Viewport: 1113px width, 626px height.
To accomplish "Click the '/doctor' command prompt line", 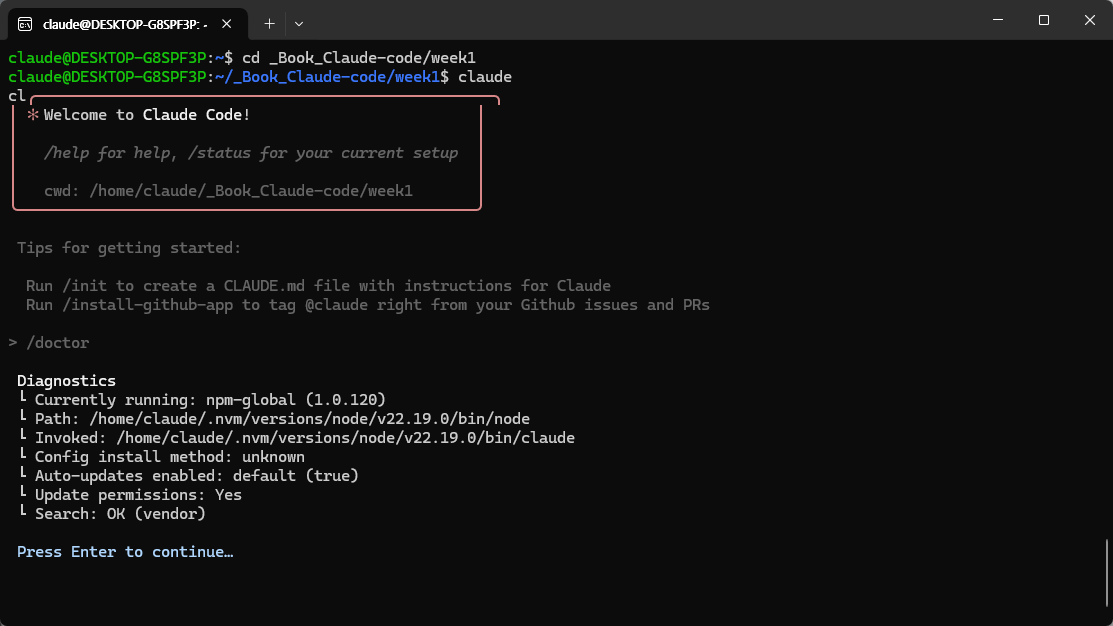I will (x=49, y=343).
